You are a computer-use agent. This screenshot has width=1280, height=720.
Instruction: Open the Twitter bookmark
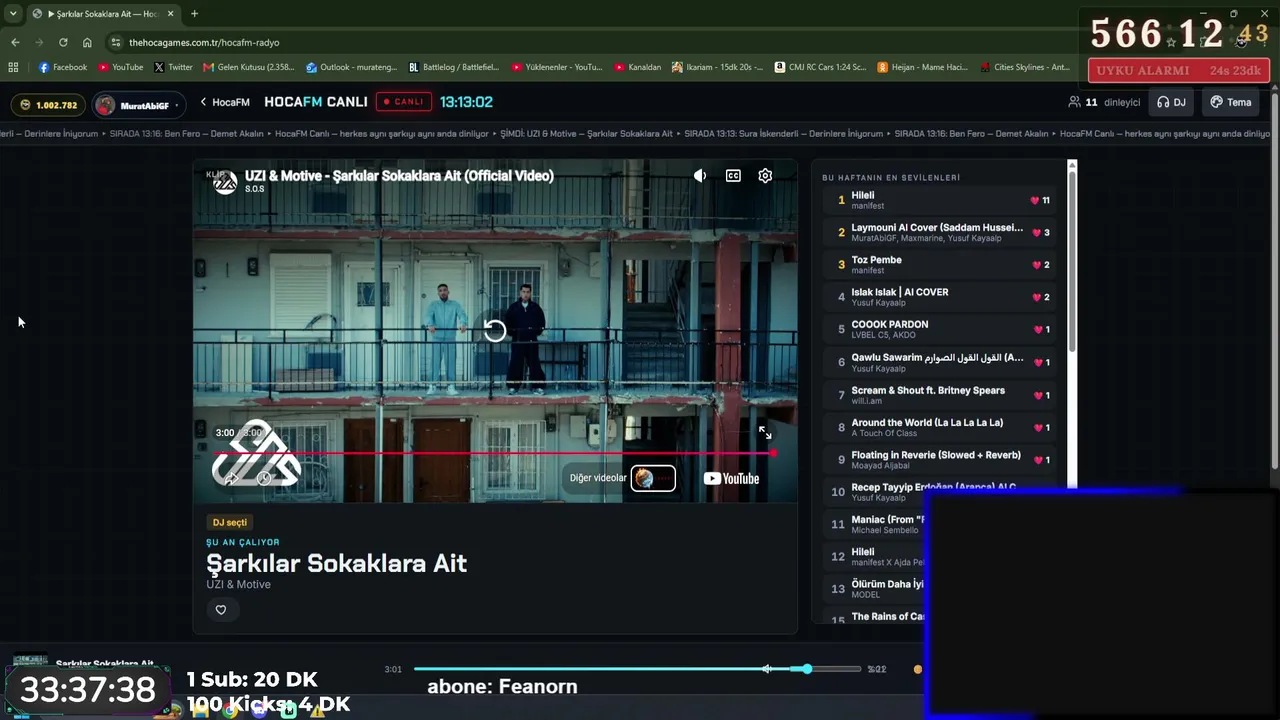click(x=173, y=68)
